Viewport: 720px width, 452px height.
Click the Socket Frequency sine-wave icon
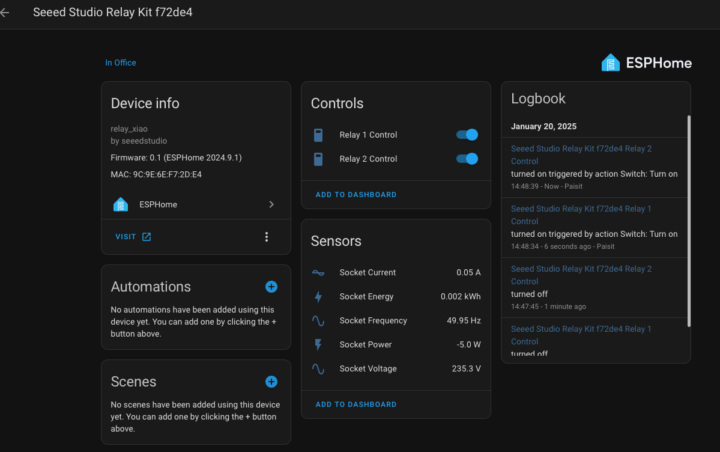click(318, 321)
